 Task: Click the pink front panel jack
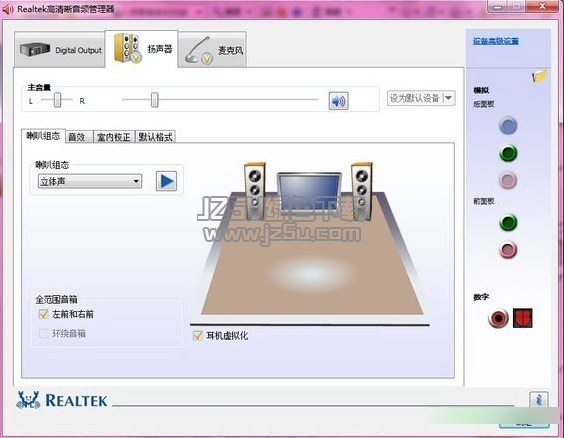(508, 249)
